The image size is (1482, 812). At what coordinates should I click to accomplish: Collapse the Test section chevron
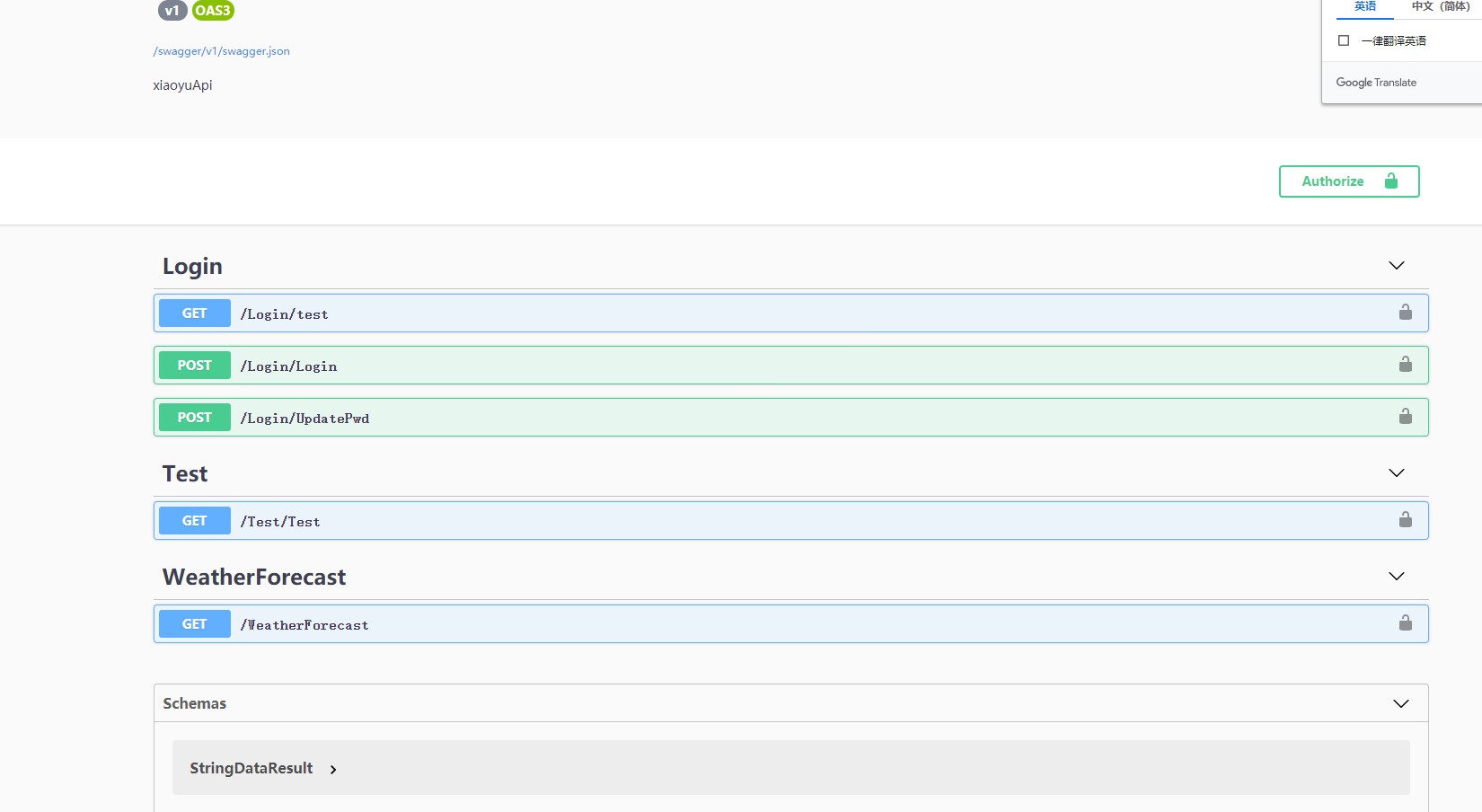coord(1396,473)
